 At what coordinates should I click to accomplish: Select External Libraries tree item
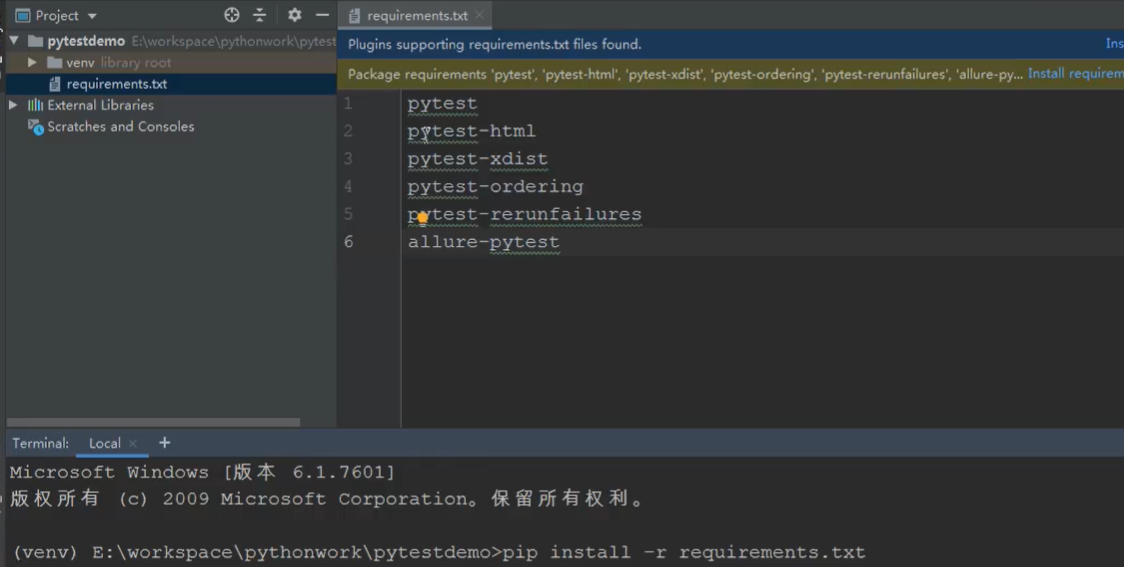pyautogui.click(x=100, y=105)
